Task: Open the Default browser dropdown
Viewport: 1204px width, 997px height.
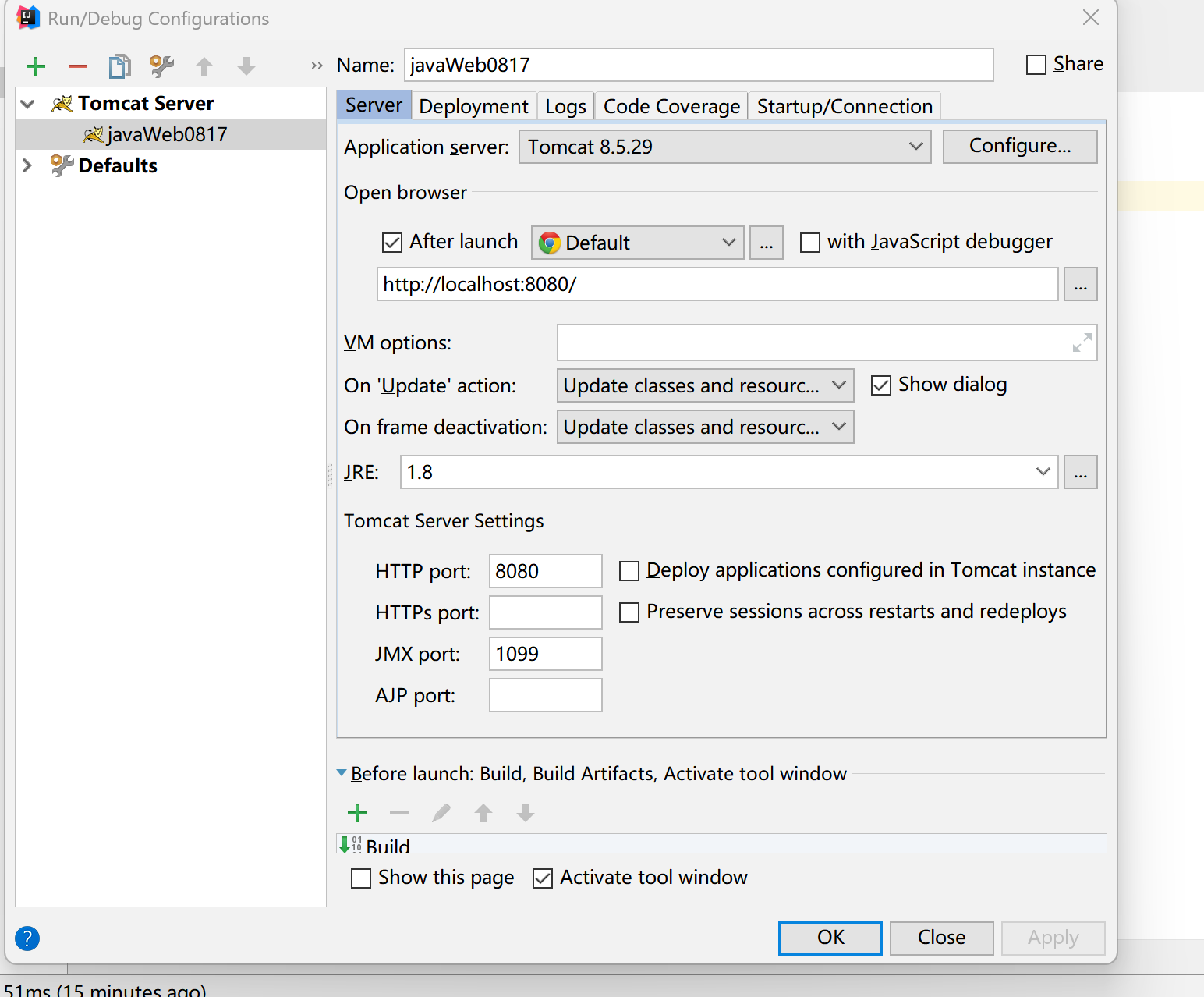Action: 638,243
